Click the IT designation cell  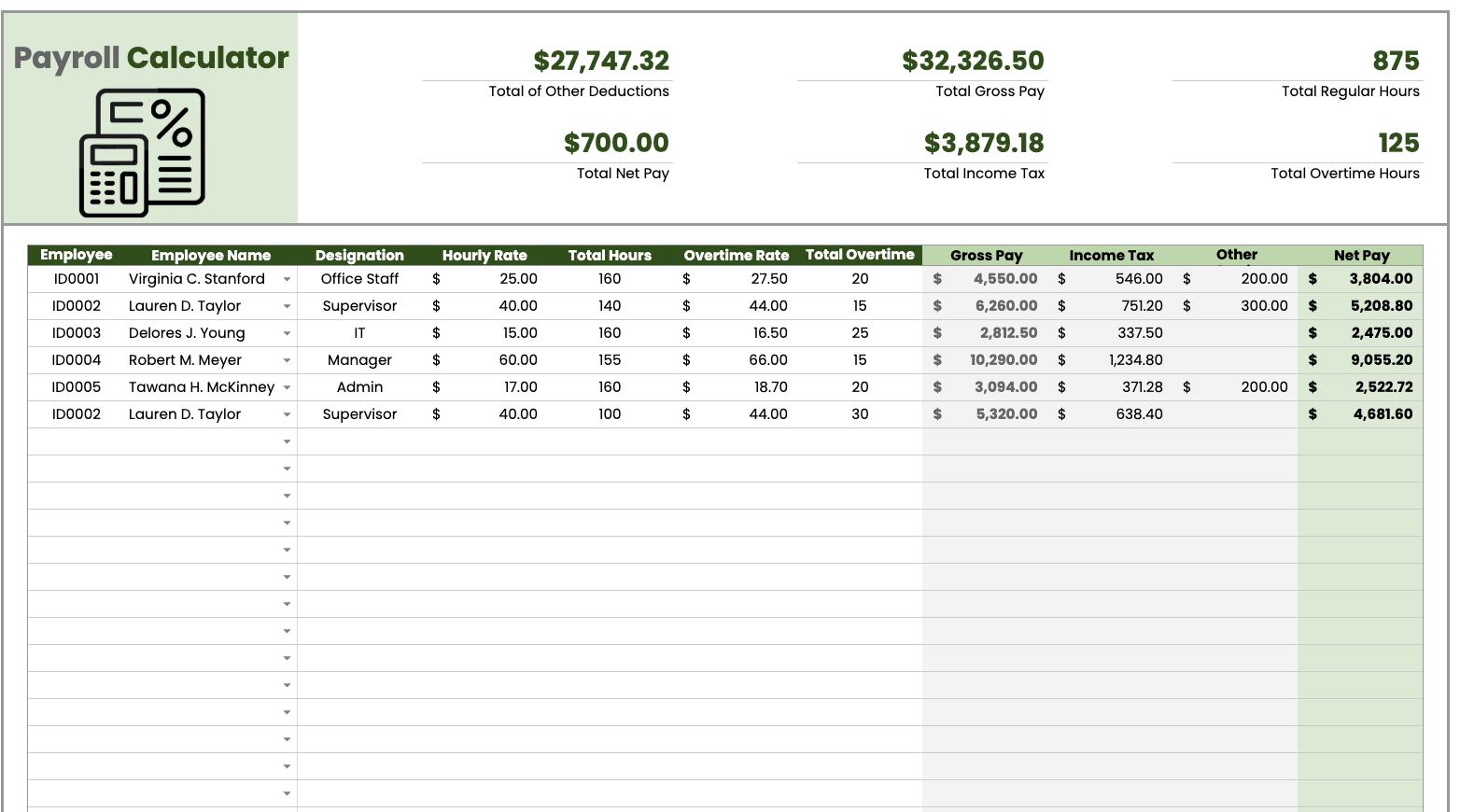[359, 333]
